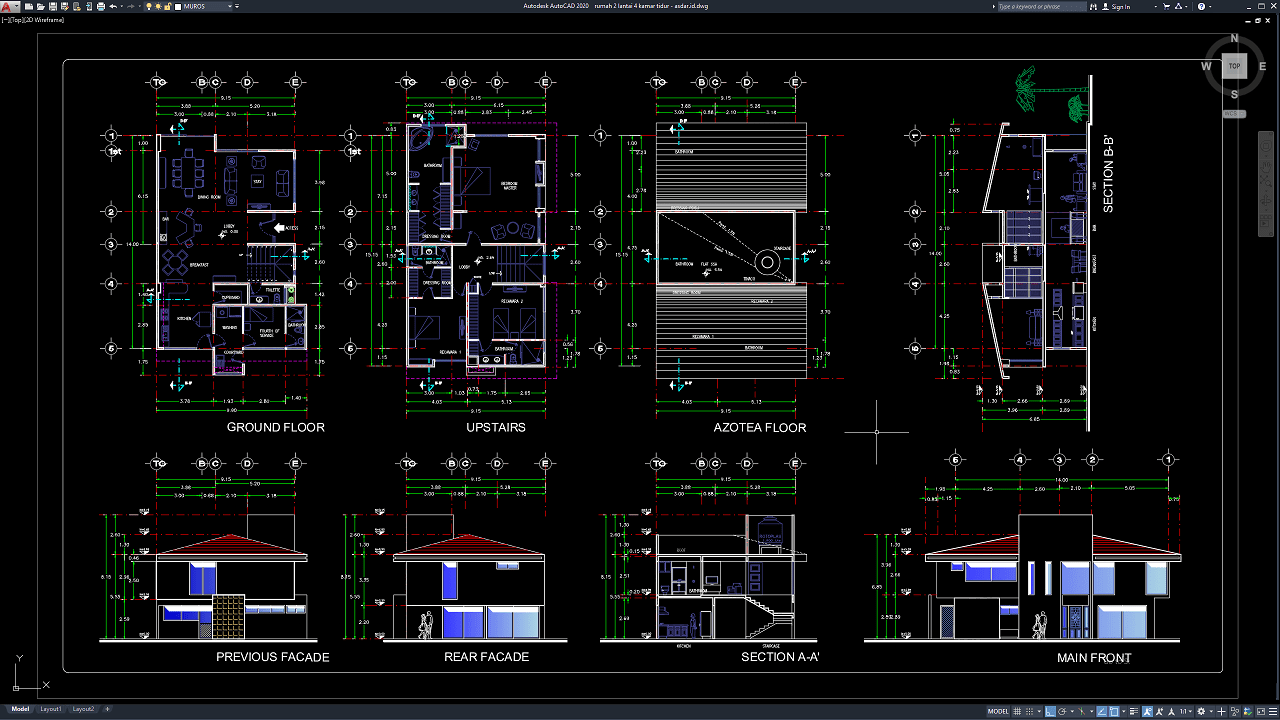Create new drawing from quick access toolbar
Viewport: 1280px width, 720px height.
29,6
